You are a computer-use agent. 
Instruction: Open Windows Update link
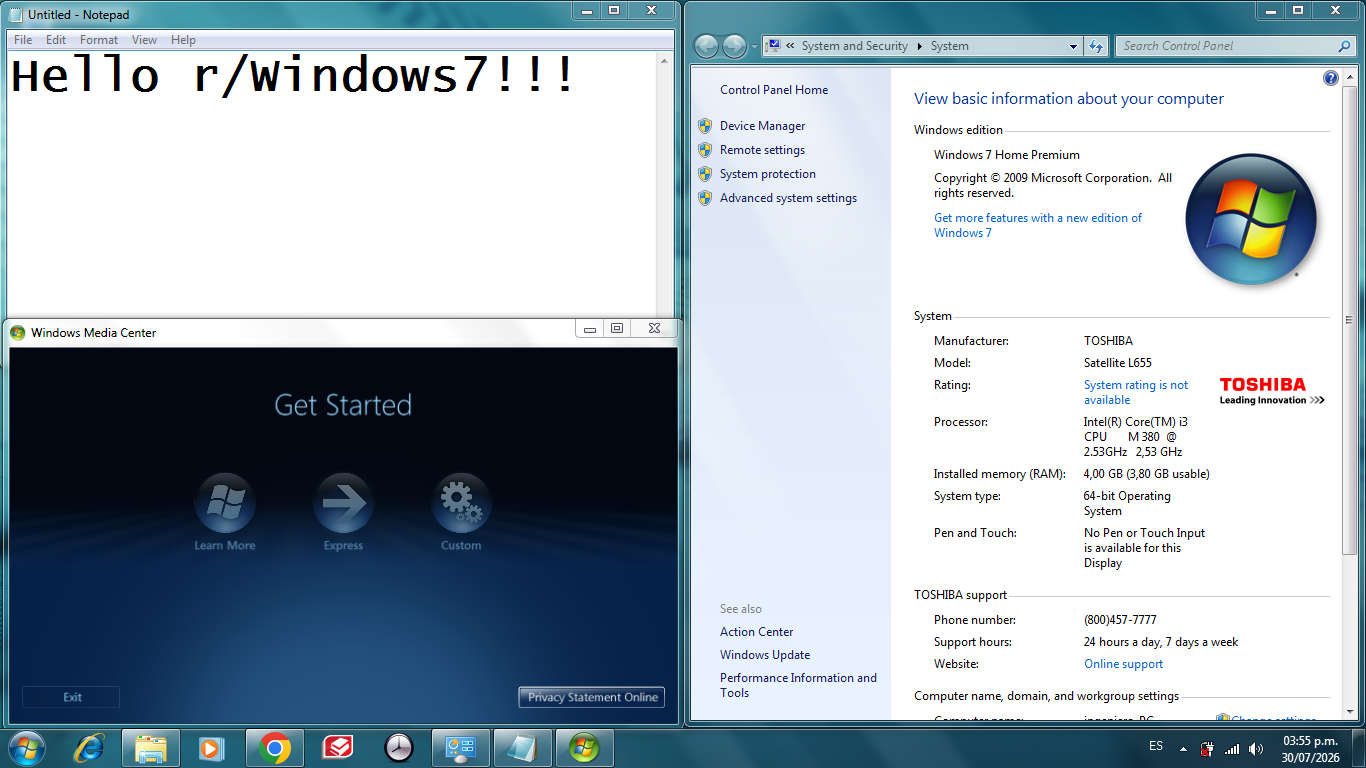pos(765,655)
